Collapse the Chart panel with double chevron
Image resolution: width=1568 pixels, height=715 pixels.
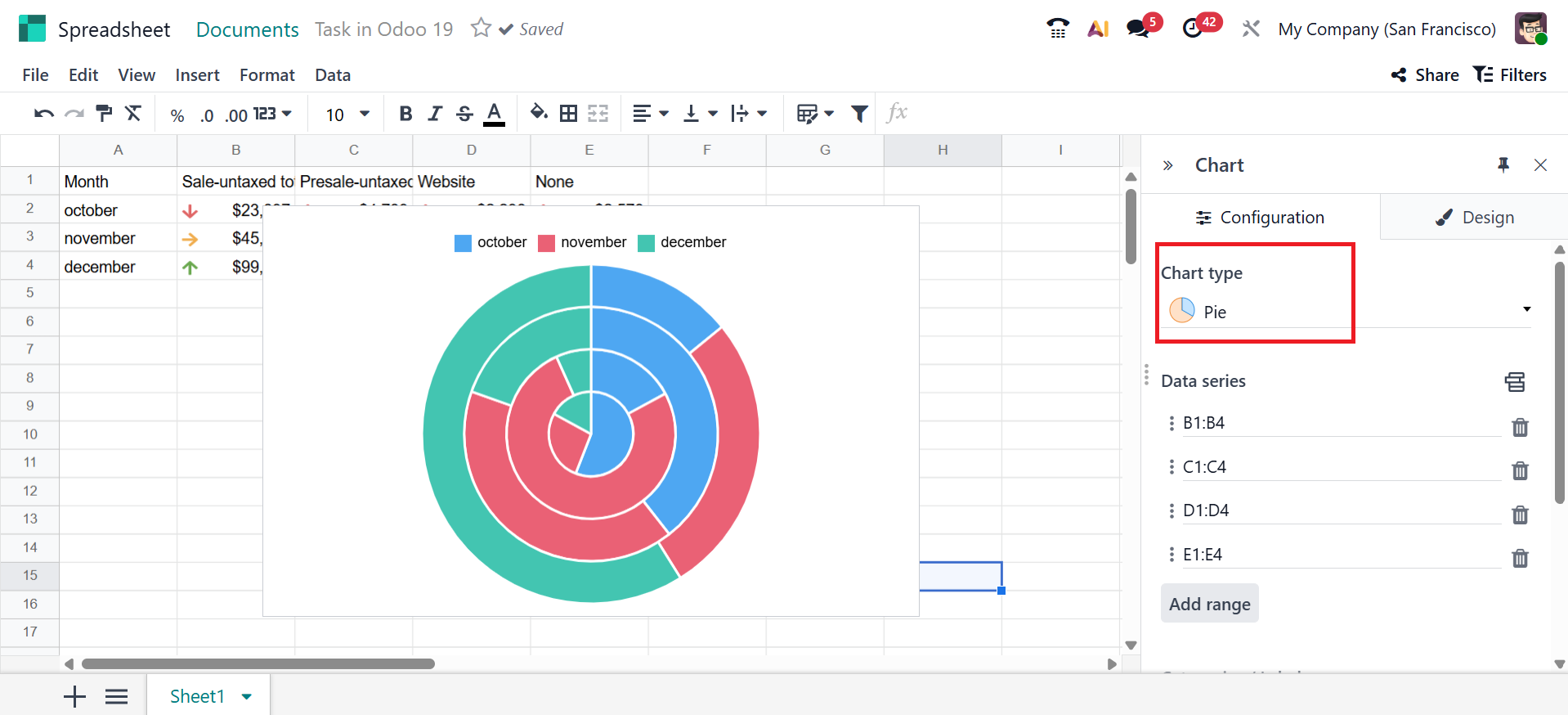point(1167,165)
